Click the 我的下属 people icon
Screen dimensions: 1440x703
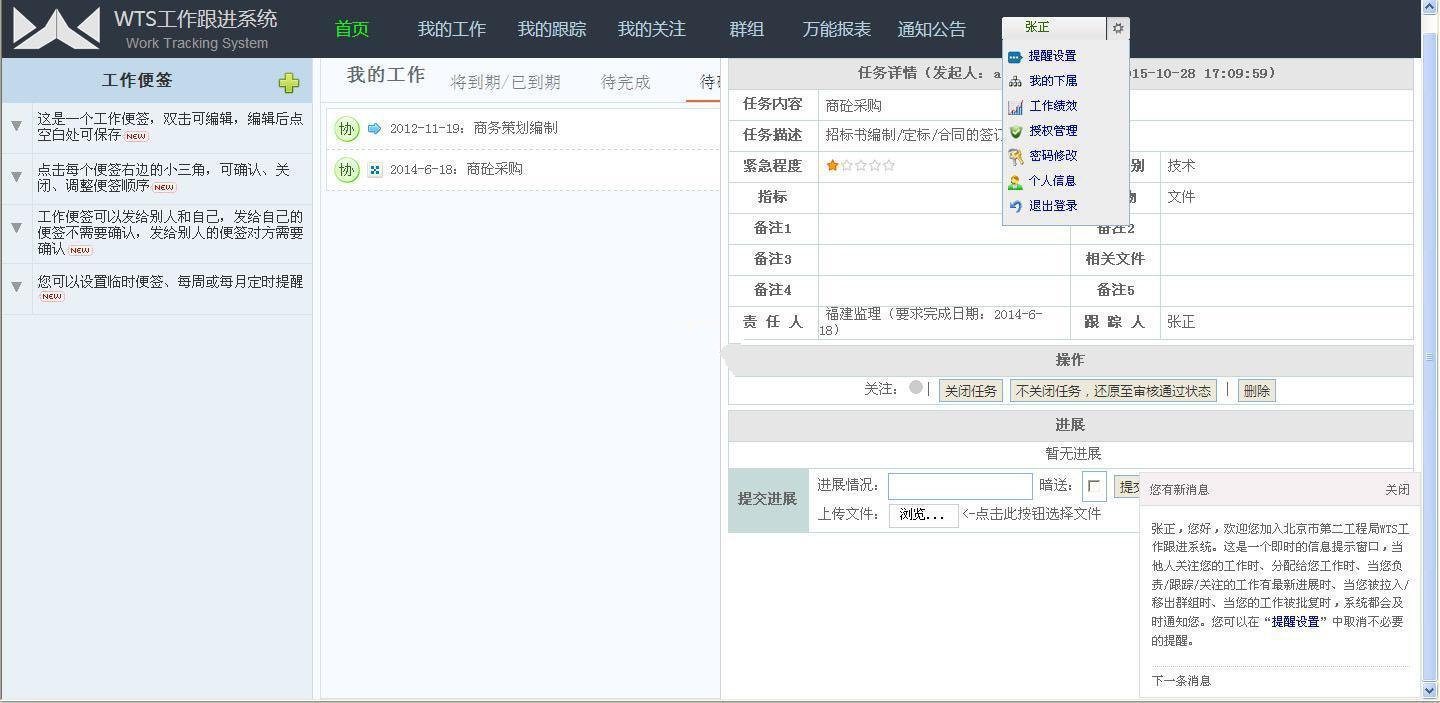point(1016,80)
